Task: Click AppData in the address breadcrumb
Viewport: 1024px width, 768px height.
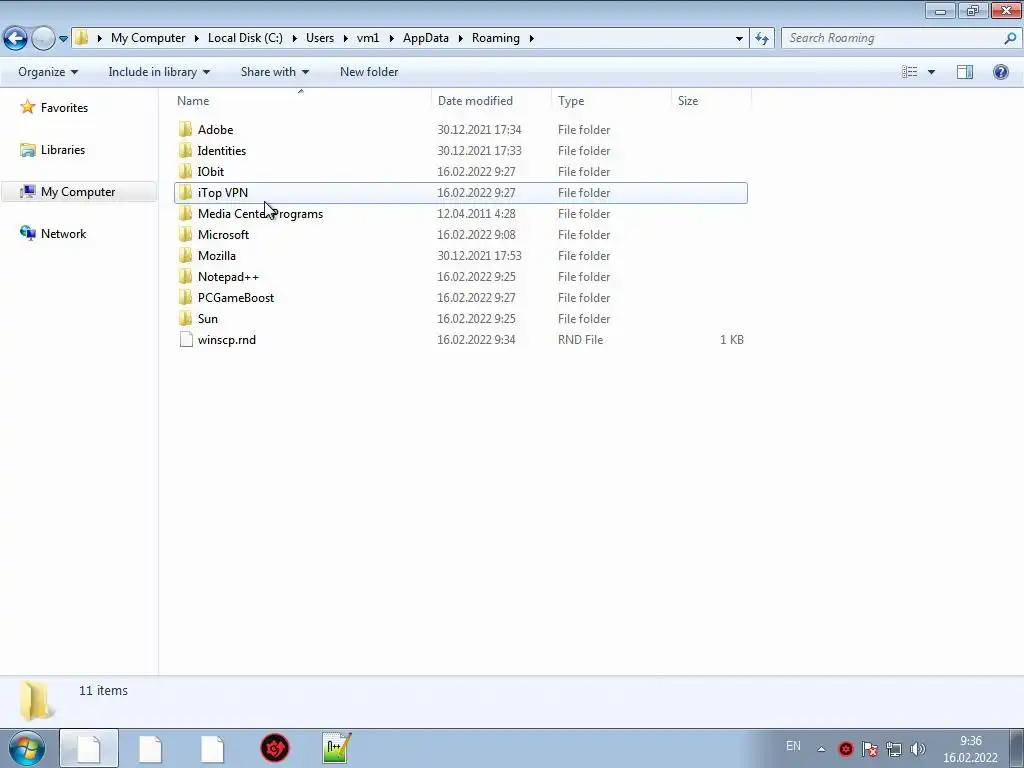Action: coord(426,38)
